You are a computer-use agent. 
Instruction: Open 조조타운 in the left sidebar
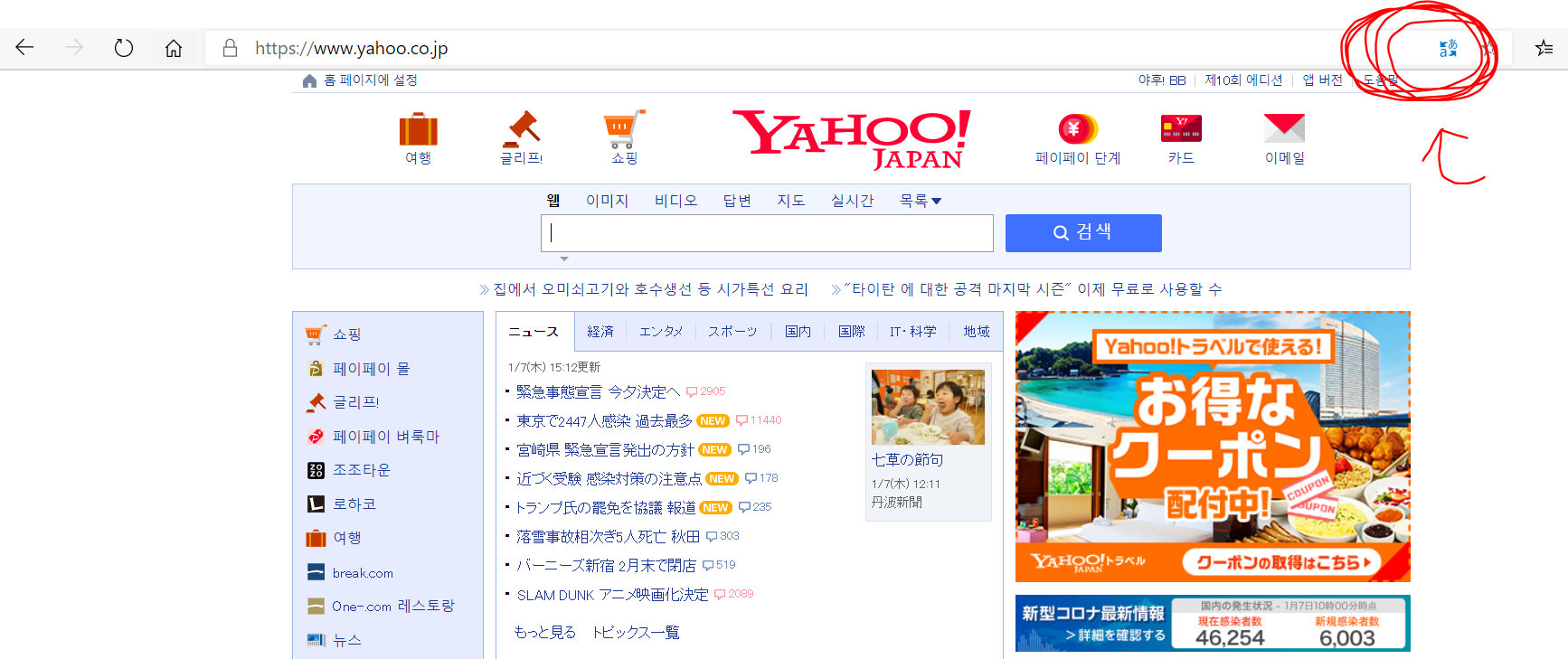pyautogui.click(x=362, y=470)
